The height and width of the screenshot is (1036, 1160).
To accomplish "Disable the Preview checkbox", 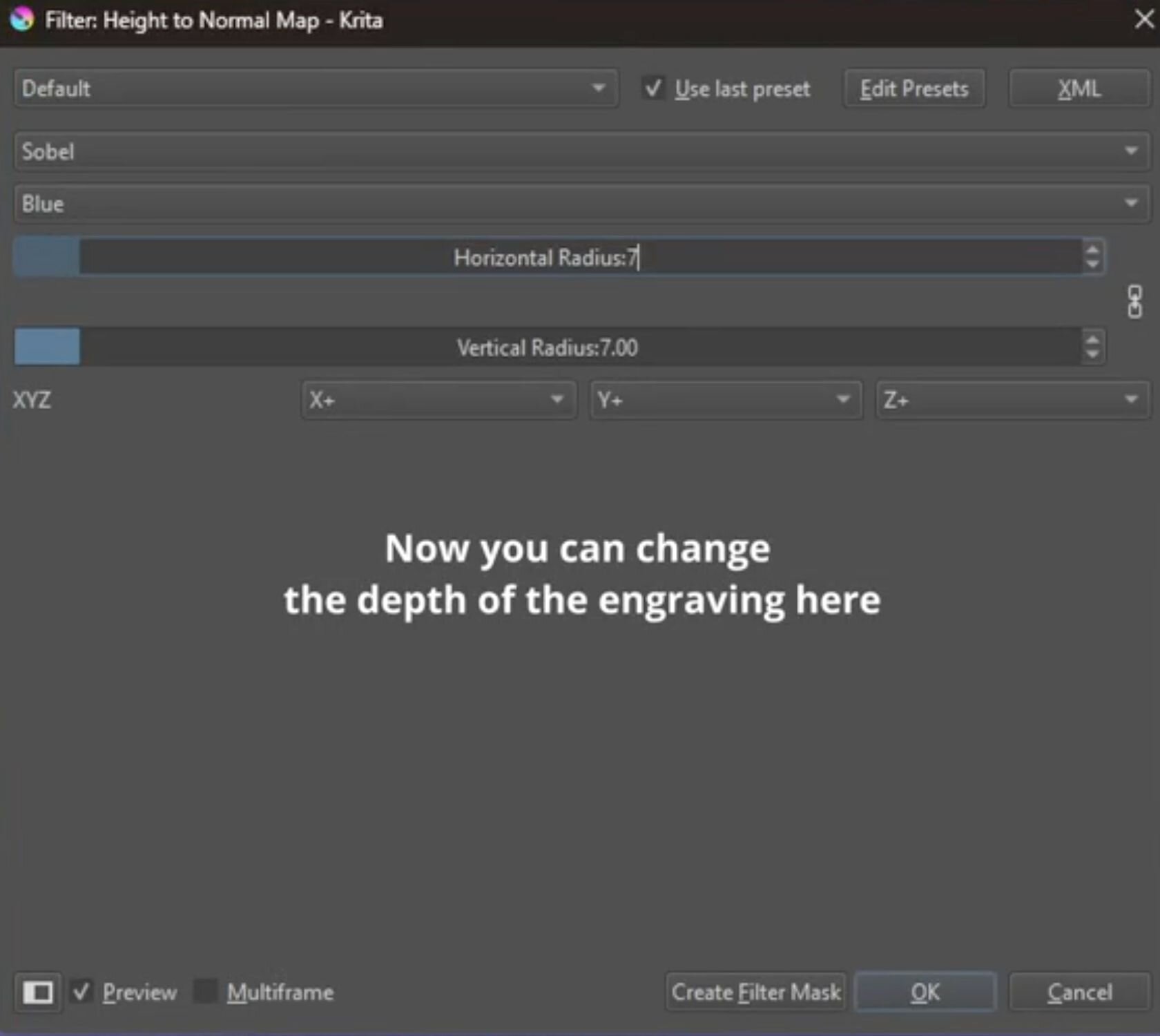I will point(82,992).
